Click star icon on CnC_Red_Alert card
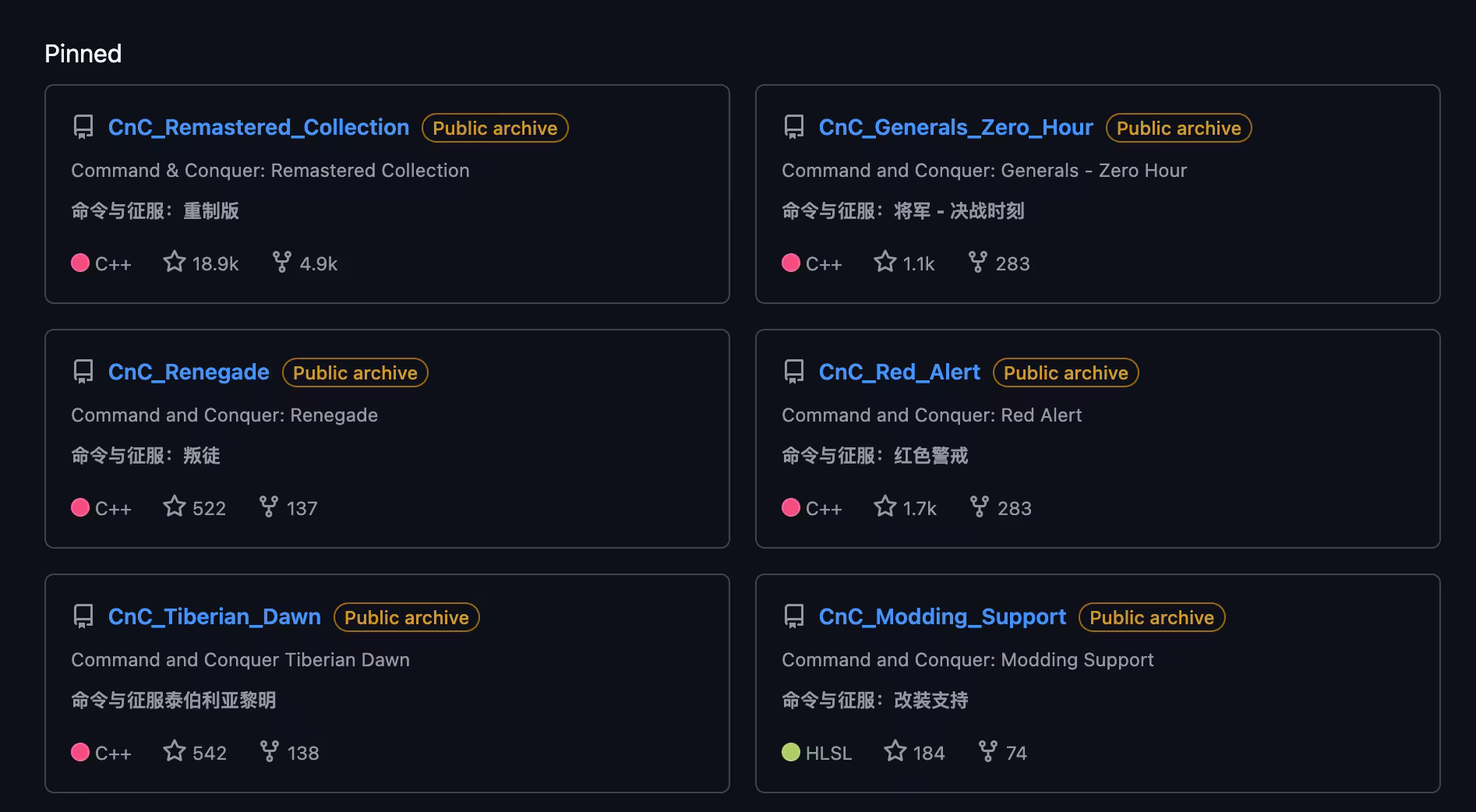Screen dimensions: 1476x812 tap(885, 507)
